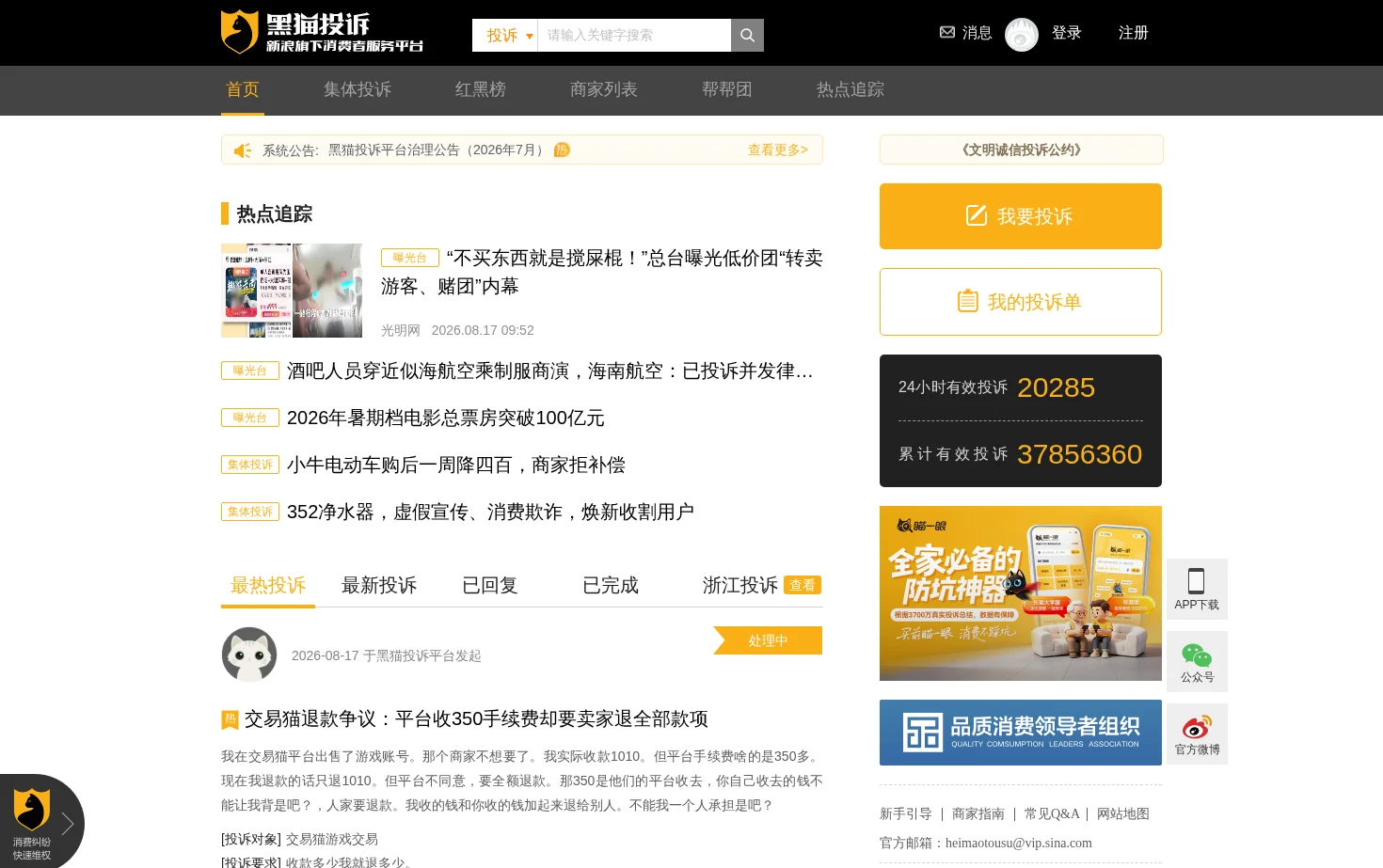Viewport: 1383px width, 868px height.
Task: Open the 交易猫退款争议 complaint title
Action: pos(476,719)
